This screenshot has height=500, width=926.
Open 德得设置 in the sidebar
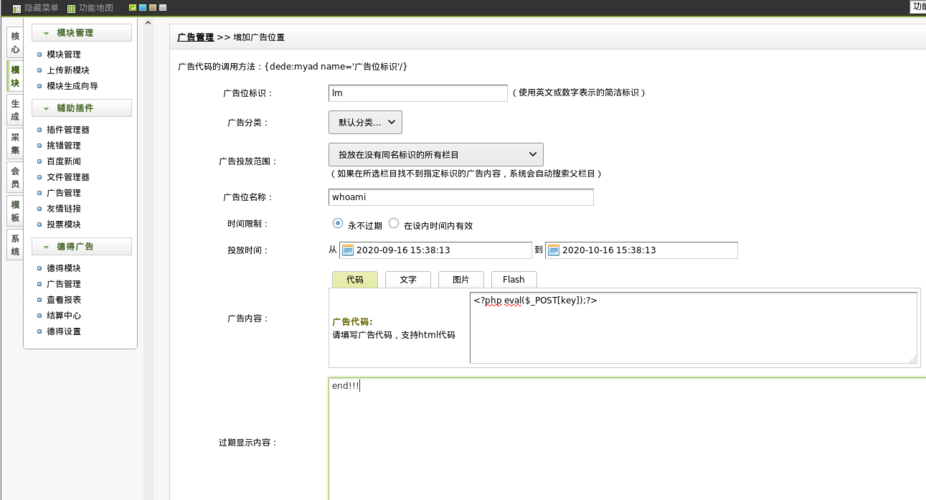(x=64, y=332)
